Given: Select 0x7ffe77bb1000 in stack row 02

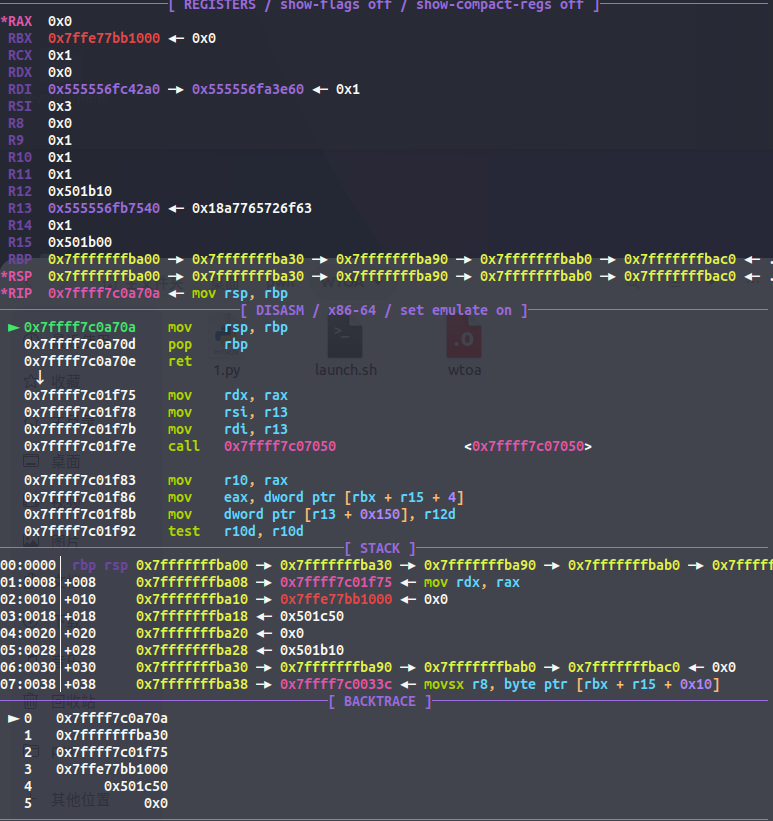Looking at the screenshot, I should [x=336, y=600].
